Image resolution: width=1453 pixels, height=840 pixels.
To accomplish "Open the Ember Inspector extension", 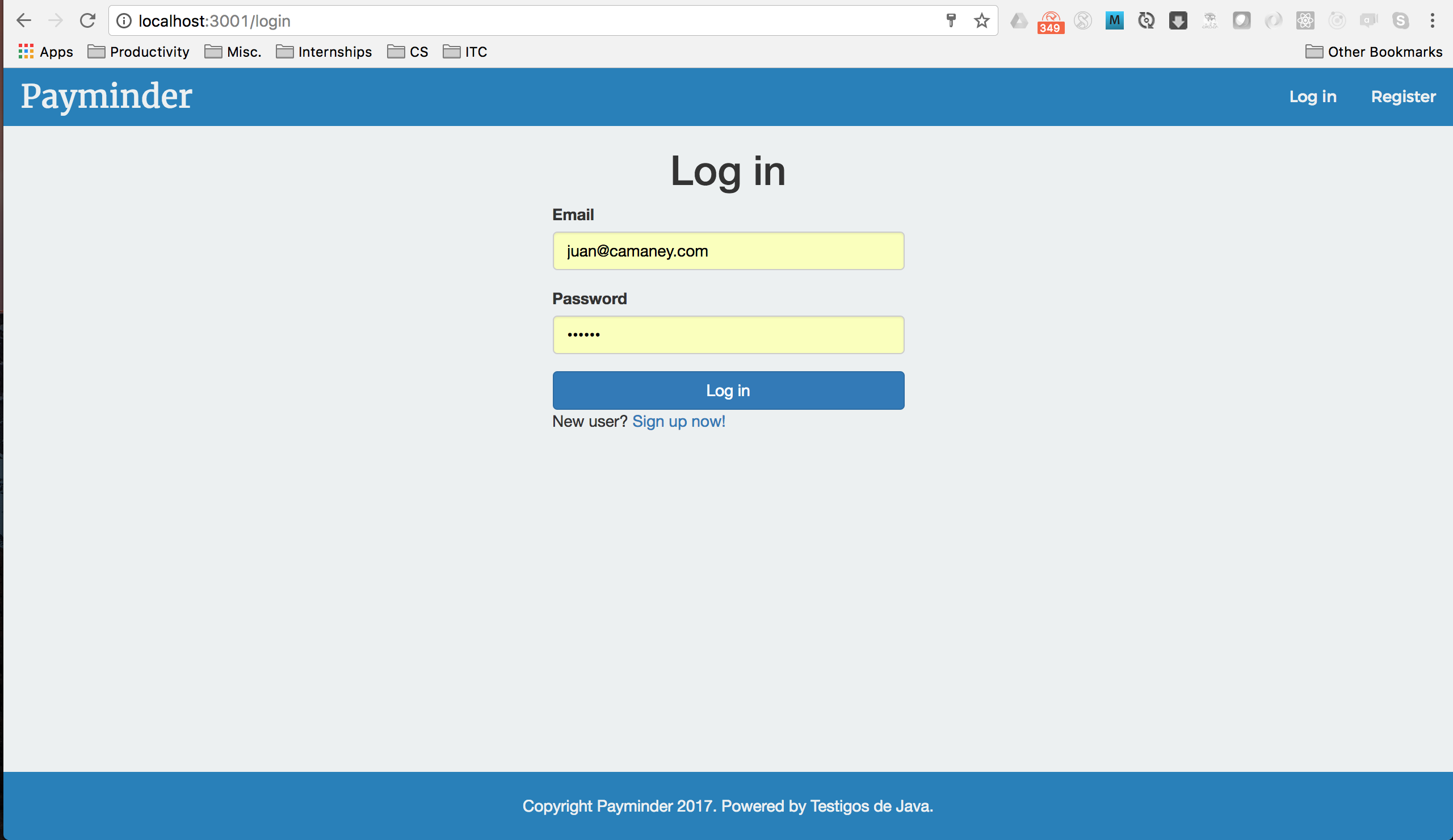I will click(1210, 21).
